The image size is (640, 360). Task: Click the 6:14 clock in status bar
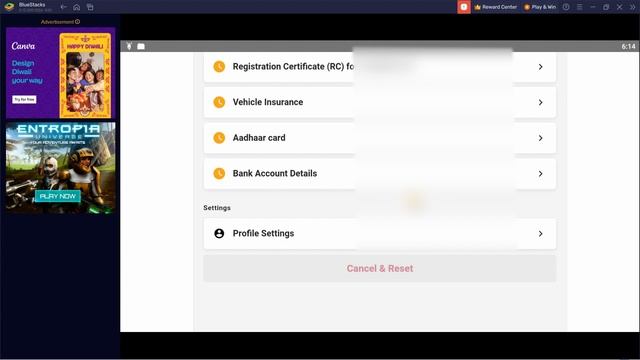click(628, 47)
